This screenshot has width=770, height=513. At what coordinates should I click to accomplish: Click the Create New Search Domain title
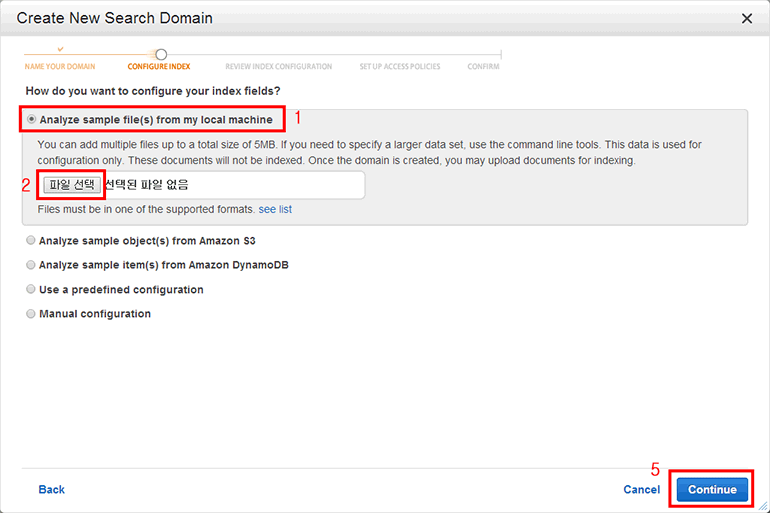coord(115,18)
